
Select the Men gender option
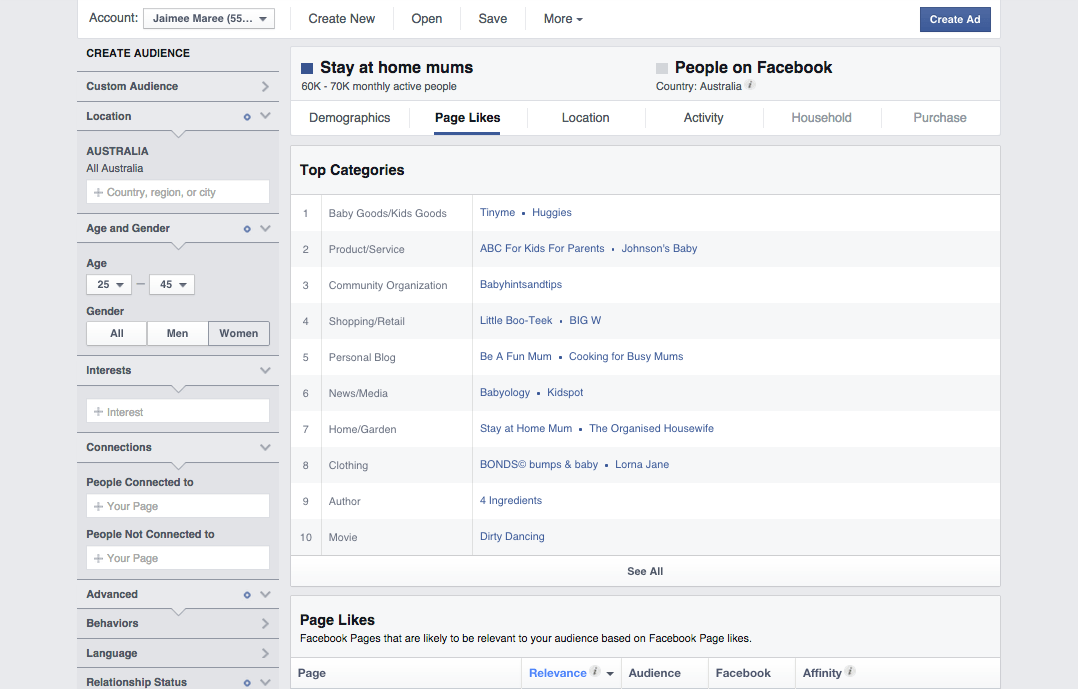pyautogui.click(x=177, y=333)
